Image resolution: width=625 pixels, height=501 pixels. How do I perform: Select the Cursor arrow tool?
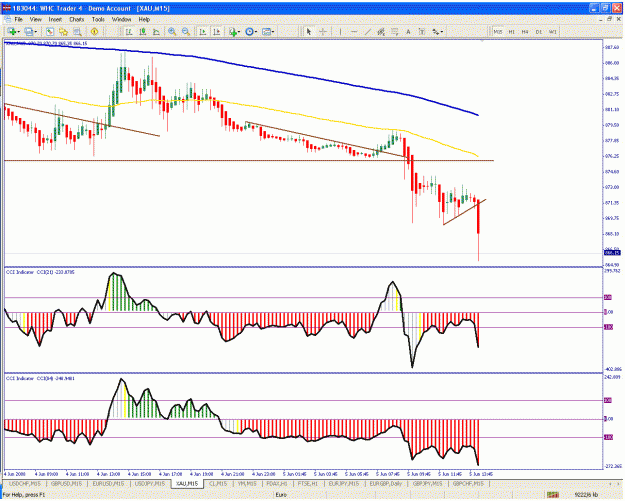309,31
